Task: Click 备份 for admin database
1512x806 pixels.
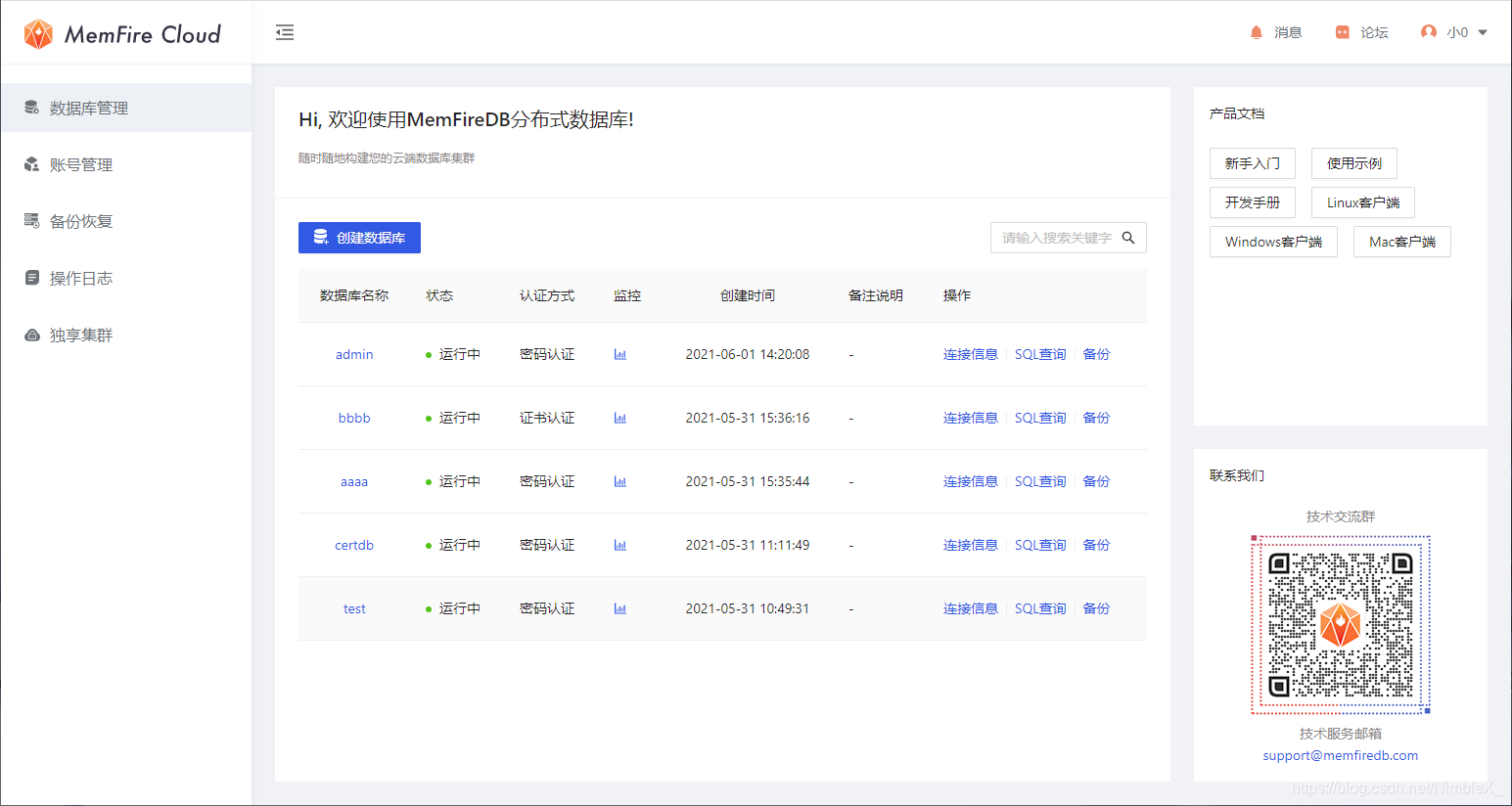Action: pos(1096,354)
